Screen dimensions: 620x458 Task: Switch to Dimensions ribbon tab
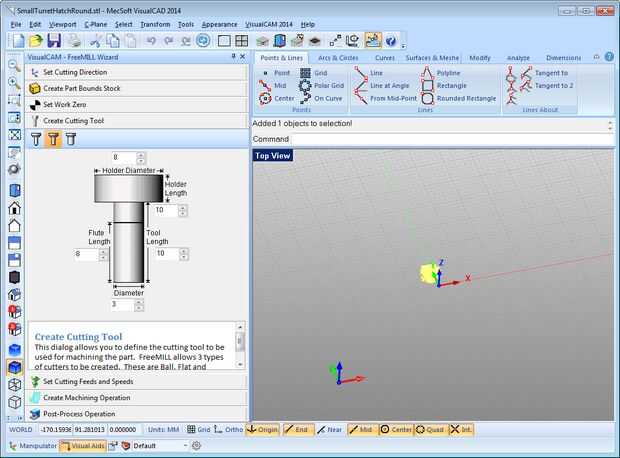pyautogui.click(x=563, y=58)
